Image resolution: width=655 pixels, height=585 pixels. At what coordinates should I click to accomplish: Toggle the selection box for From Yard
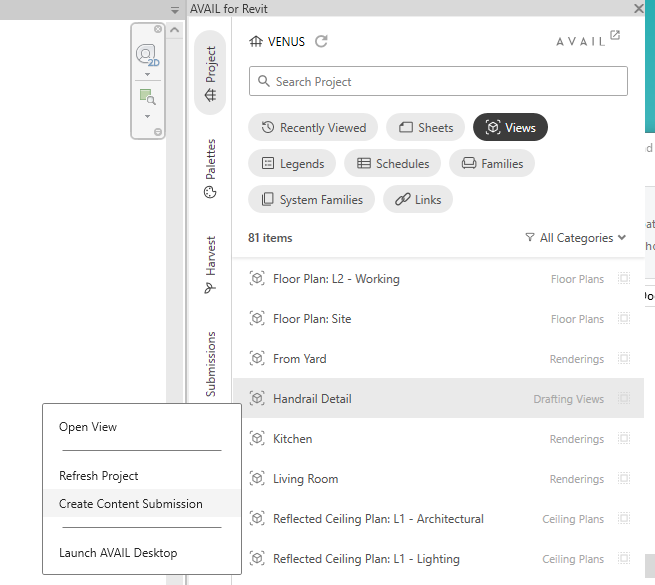(624, 359)
